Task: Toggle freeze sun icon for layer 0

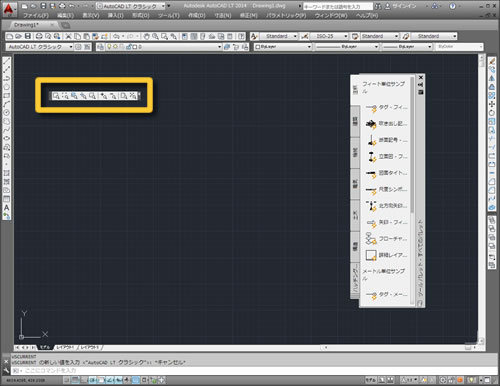Action: 115,47
